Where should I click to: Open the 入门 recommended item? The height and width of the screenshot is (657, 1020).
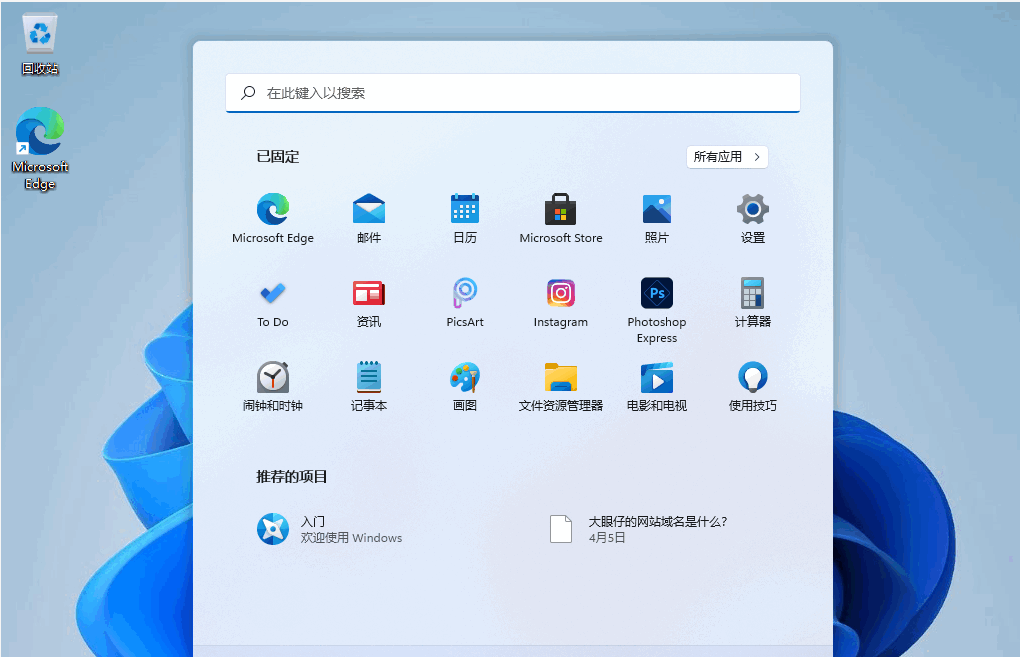330,530
